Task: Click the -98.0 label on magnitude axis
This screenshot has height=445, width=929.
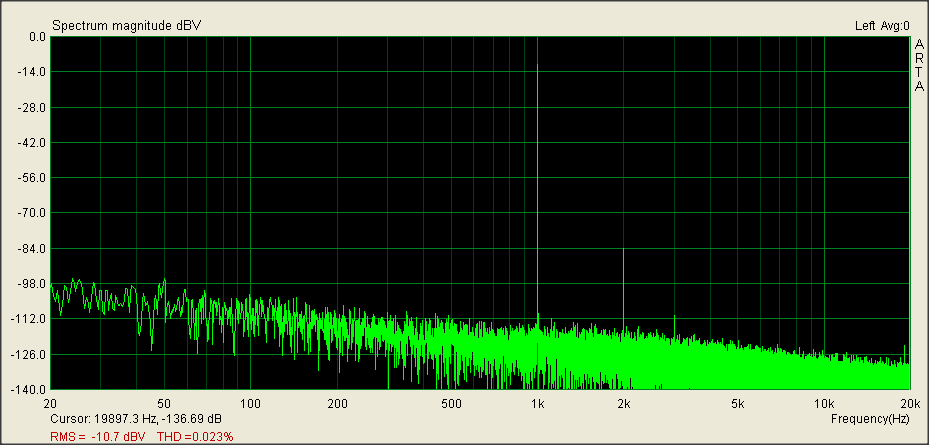Action: (x=34, y=284)
